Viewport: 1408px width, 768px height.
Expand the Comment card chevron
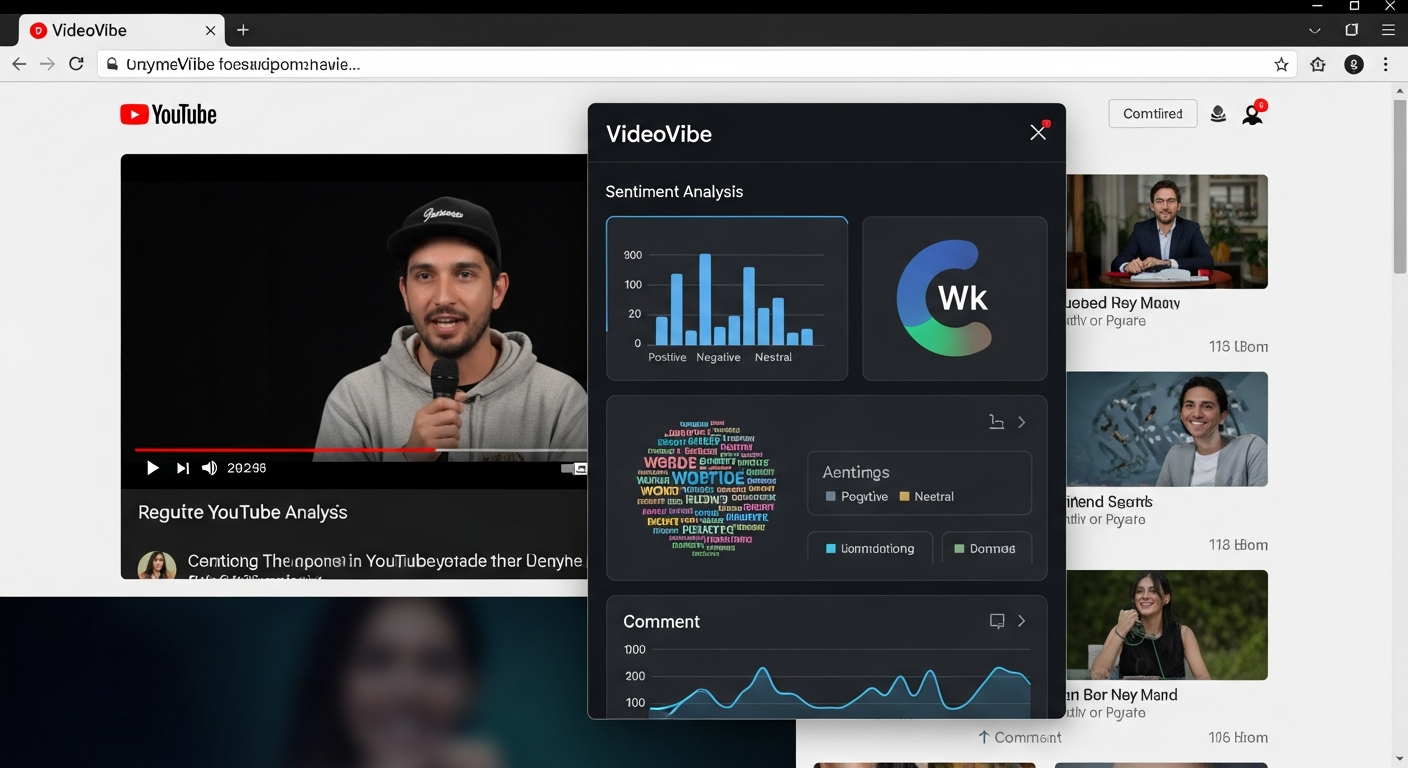pyautogui.click(x=1022, y=621)
